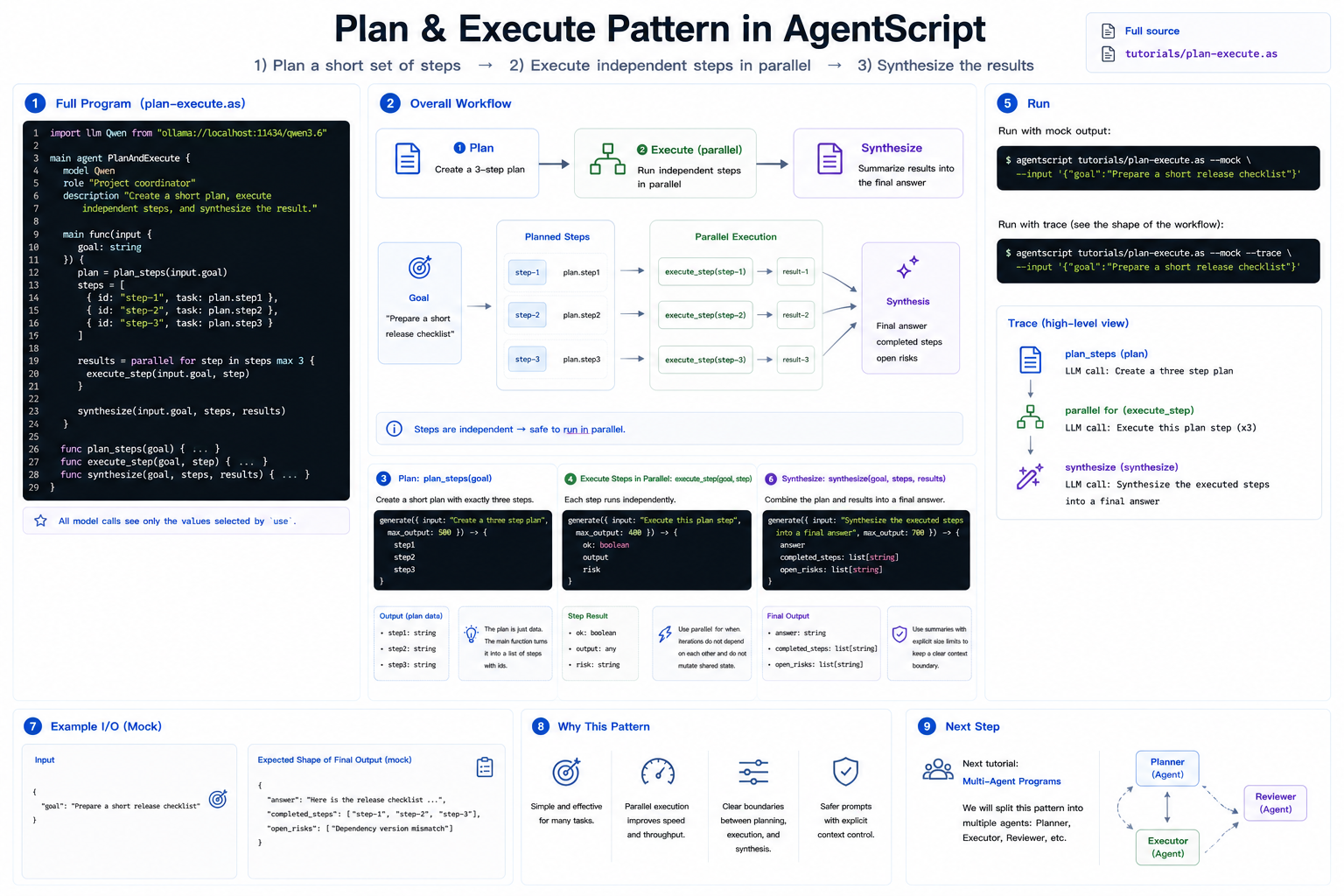Click the info icon beside 'Steps are independent'

click(x=395, y=429)
